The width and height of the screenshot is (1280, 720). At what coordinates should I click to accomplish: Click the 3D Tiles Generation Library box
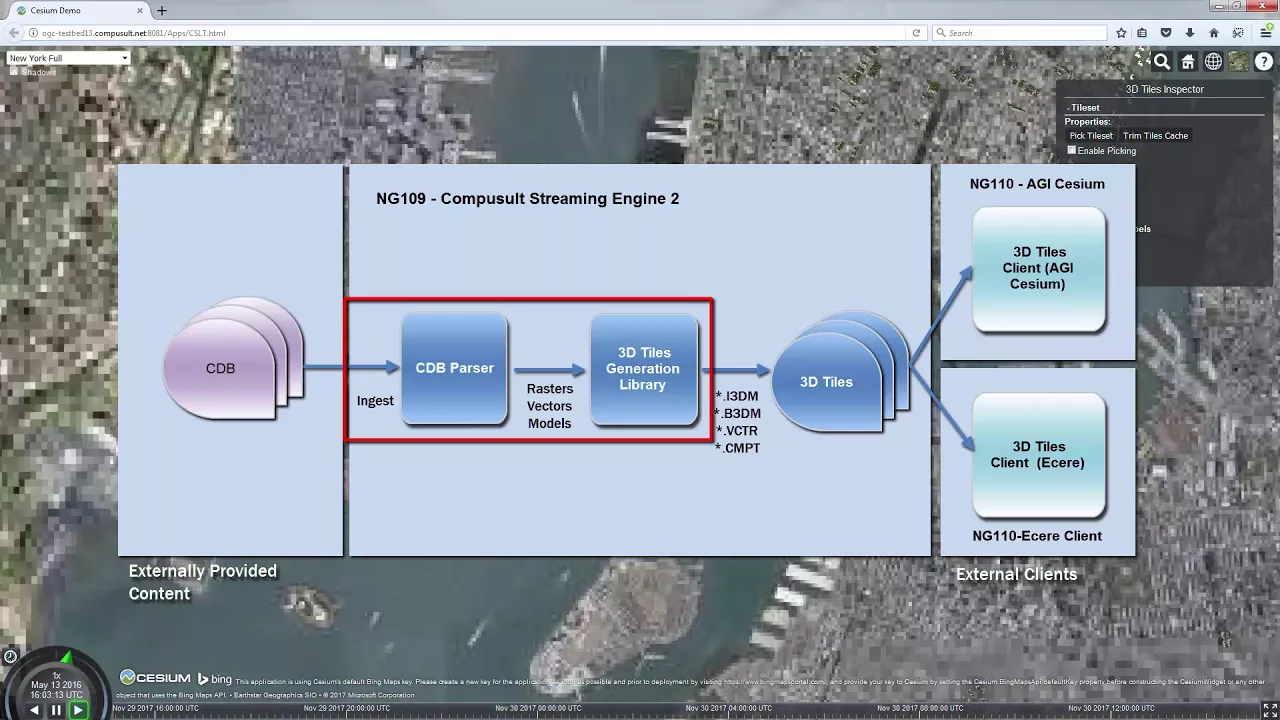point(643,368)
